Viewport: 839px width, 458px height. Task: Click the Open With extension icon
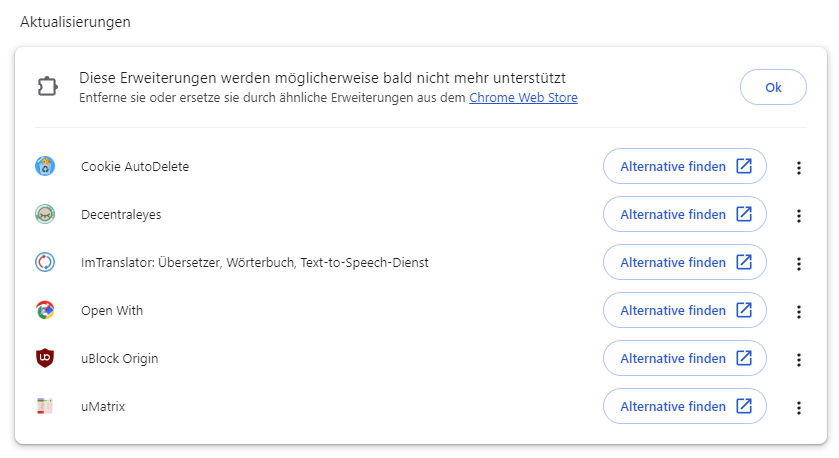(45, 310)
